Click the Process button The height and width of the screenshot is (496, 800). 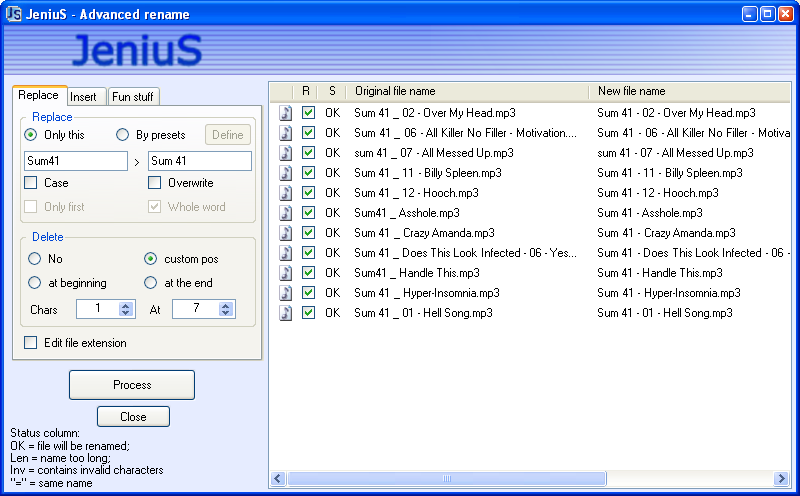coord(132,385)
